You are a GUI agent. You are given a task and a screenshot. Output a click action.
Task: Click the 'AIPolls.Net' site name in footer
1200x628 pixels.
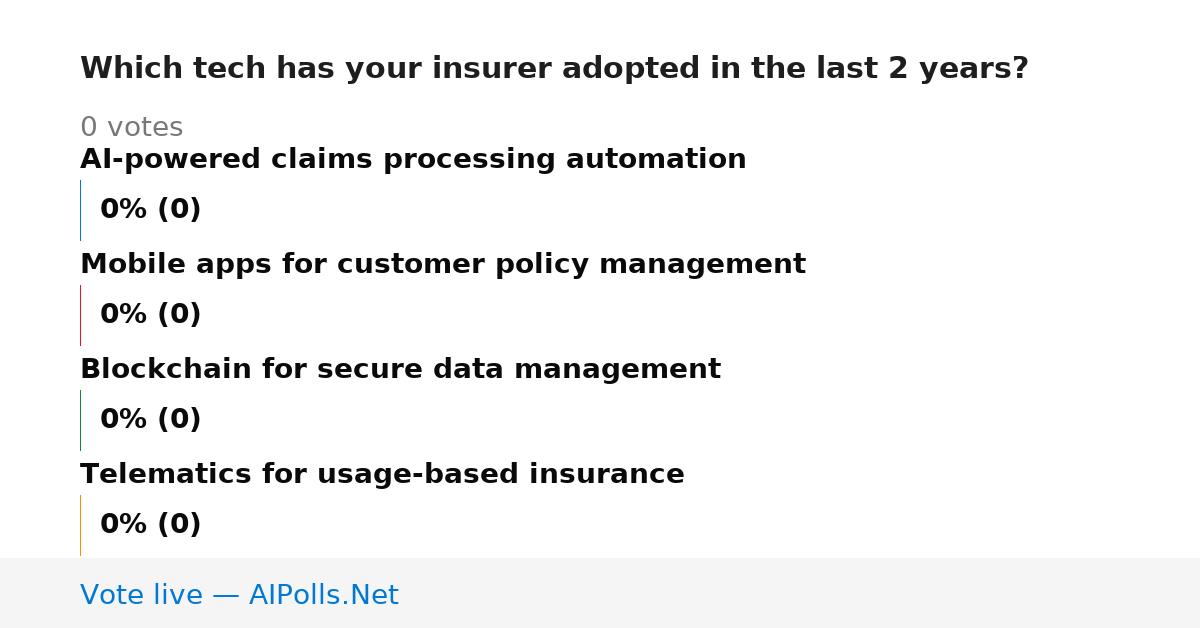[323, 596]
